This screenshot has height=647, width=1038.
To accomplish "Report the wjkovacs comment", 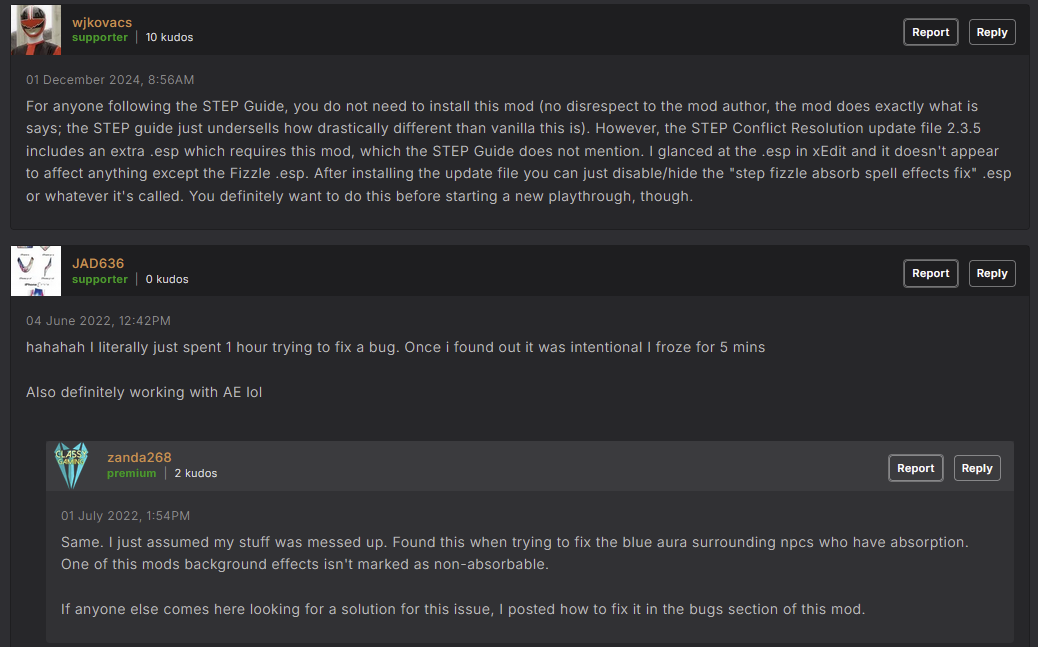I will point(930,32).
